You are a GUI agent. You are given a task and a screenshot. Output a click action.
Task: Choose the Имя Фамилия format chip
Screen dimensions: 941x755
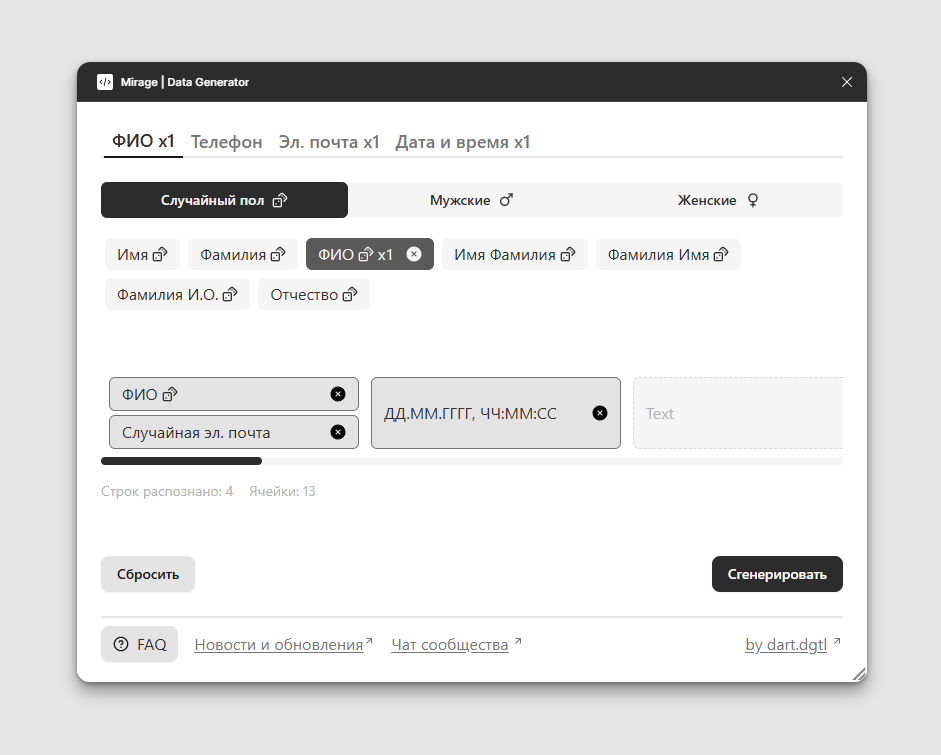click(514, 254)
